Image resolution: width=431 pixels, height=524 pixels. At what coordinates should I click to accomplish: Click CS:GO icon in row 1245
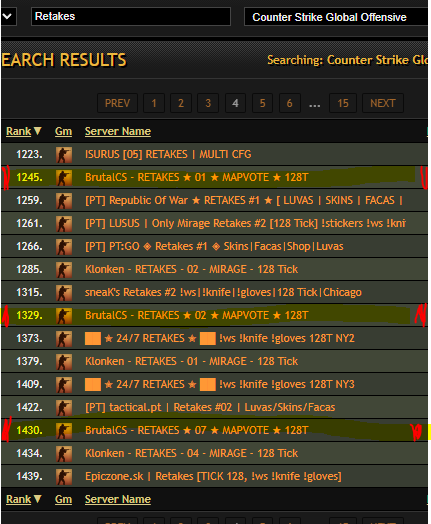(x=64, y=178)
